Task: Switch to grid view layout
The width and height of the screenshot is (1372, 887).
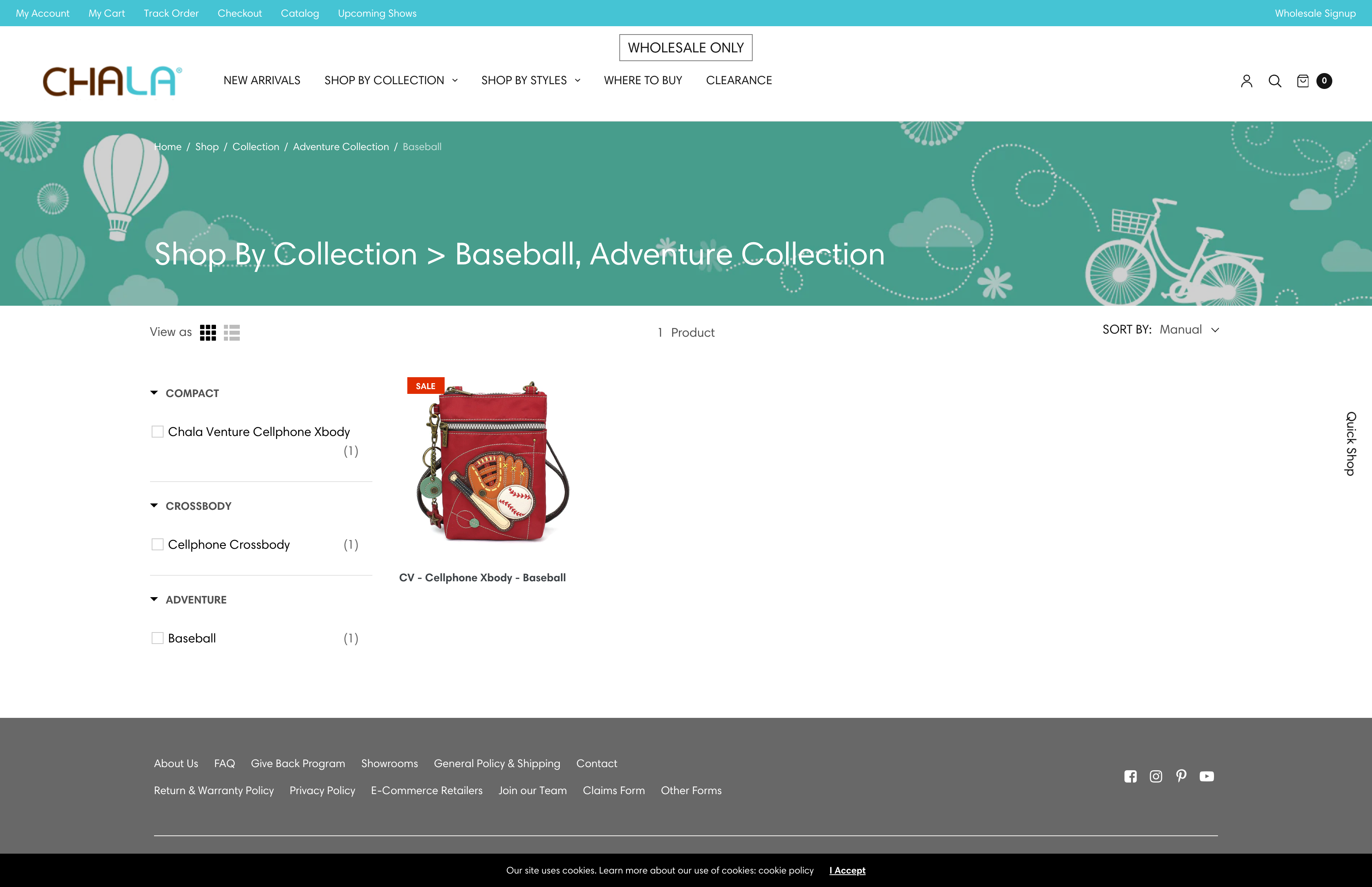Action: pyautogui.click(x=208, y=332)
